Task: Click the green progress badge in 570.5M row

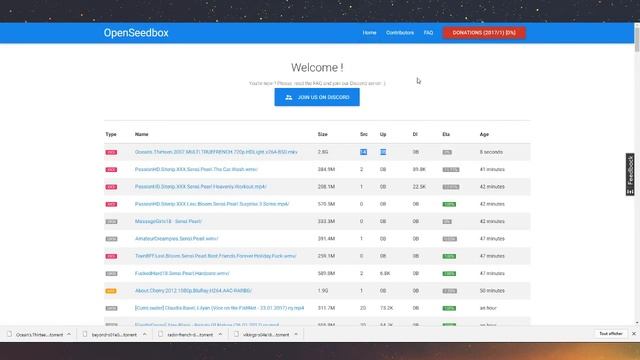Action: (x=449, y=204)
